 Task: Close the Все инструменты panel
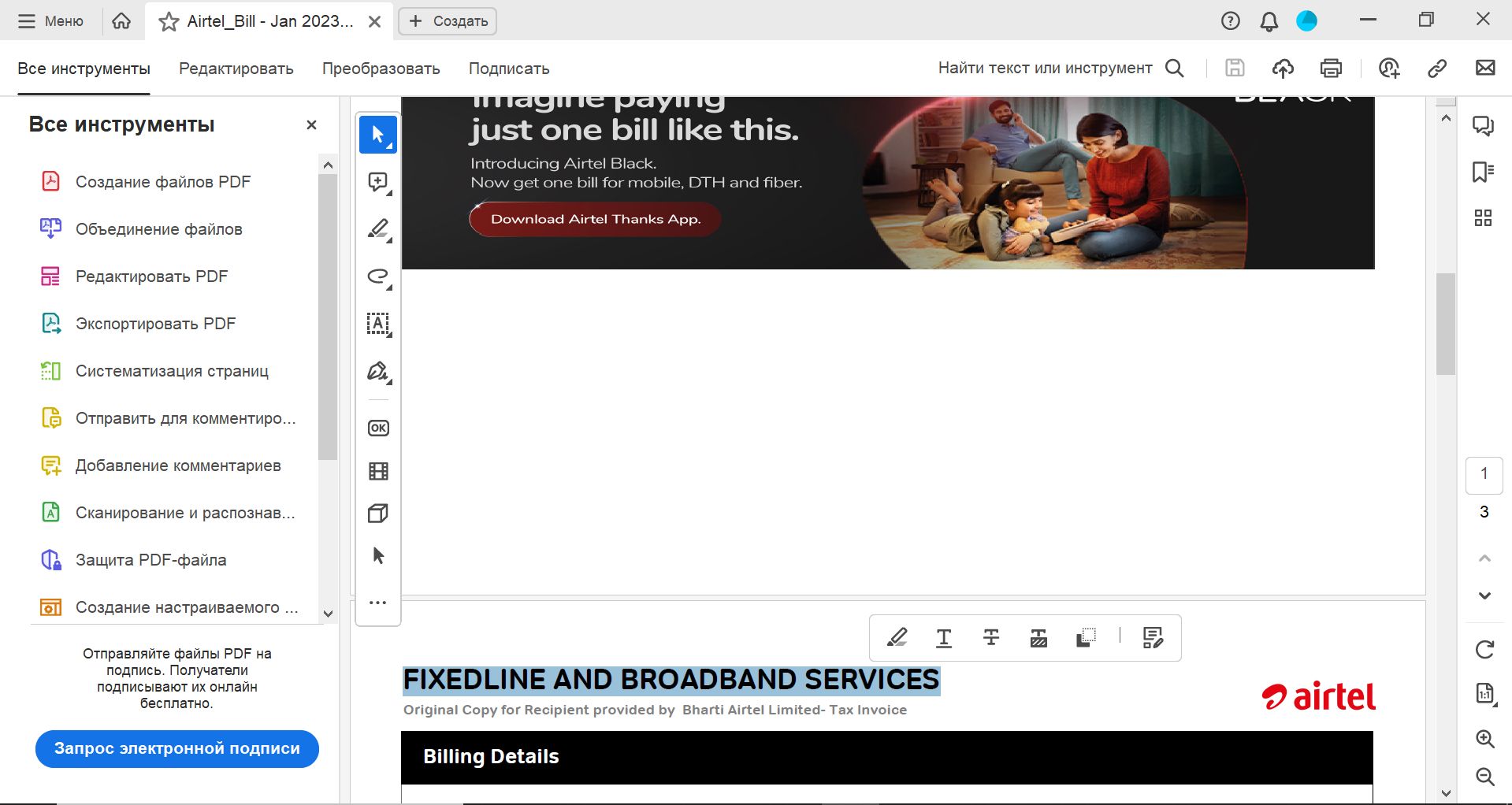pyautogui.click(x=311, y=124)
